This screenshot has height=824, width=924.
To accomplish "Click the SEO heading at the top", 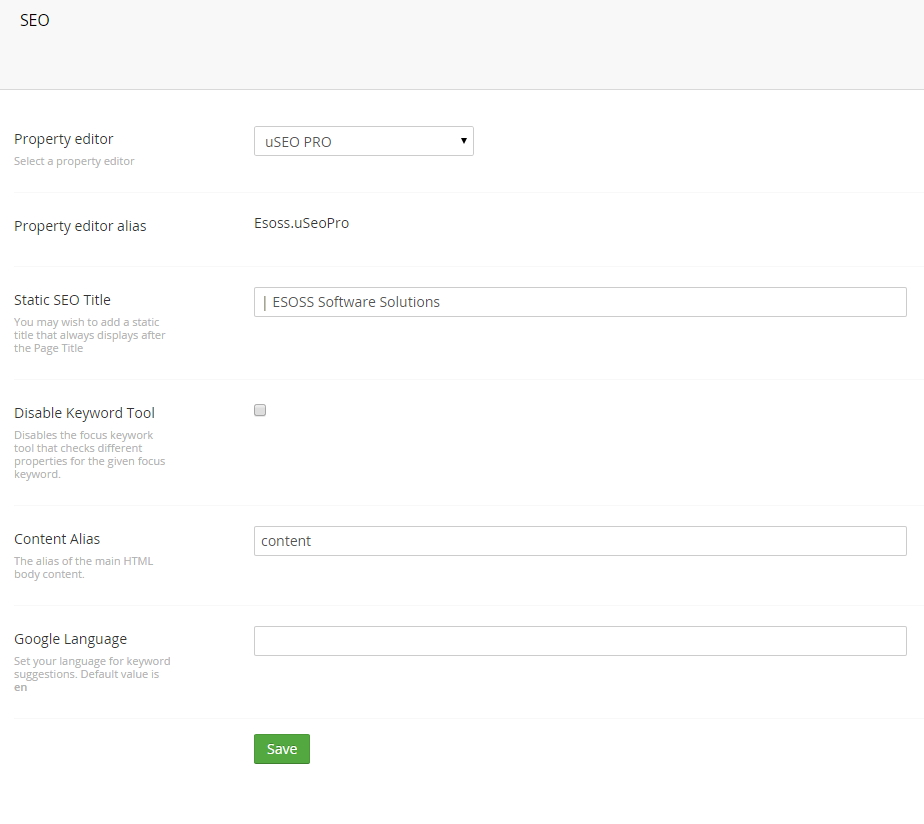I will pos(35,20).
